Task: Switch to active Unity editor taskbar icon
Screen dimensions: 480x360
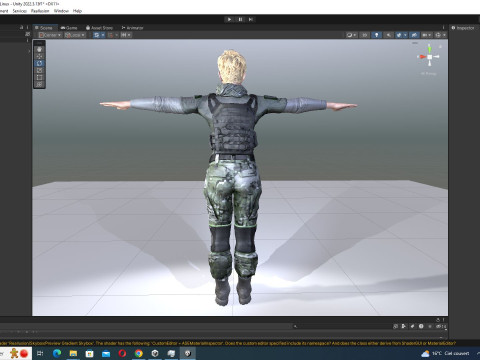Action: (x=188, y=353)
